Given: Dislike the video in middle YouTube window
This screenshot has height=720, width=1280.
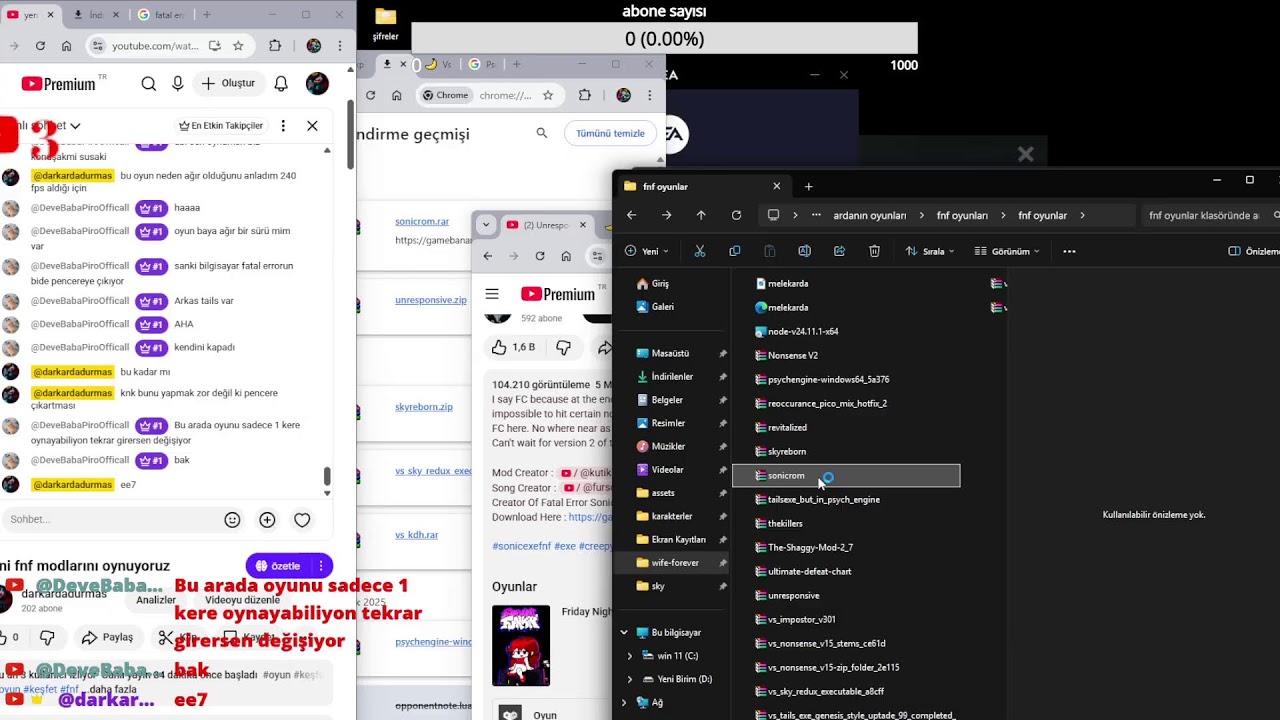Looking at the screenshot, I should (x=563, y=347).
